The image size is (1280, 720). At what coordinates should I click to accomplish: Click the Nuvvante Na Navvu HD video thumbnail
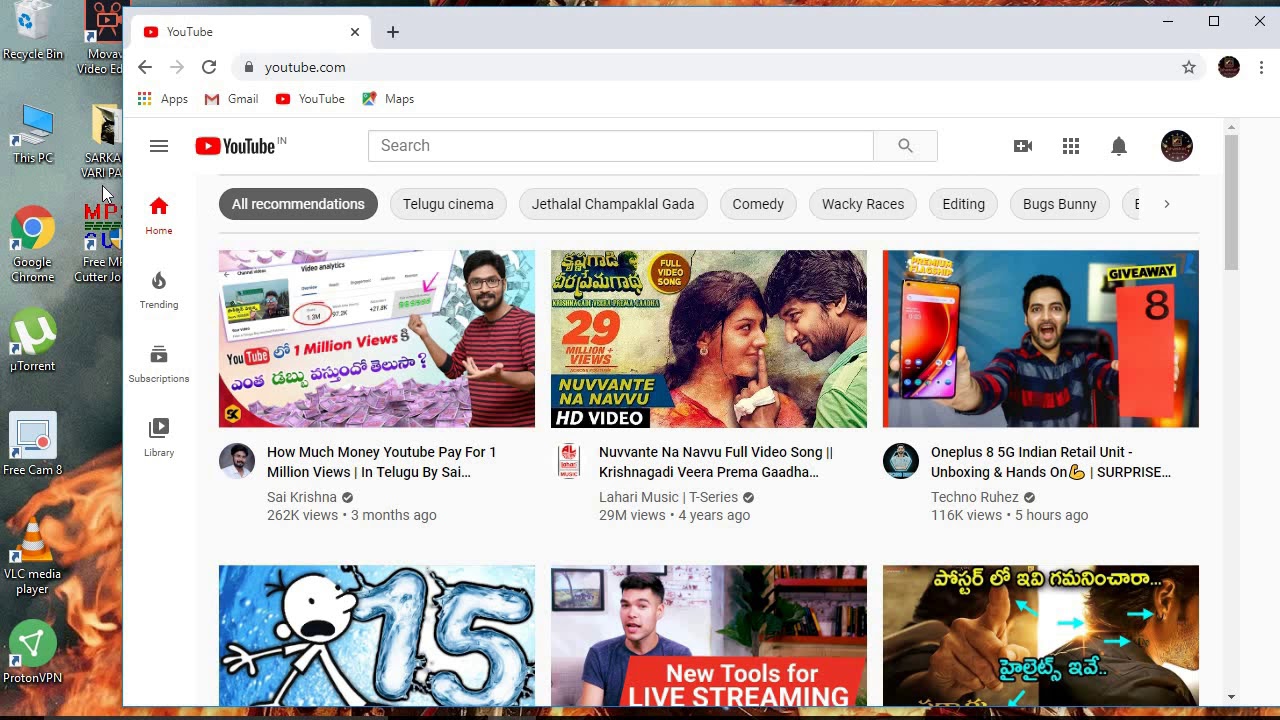click(x=709, y=339)
